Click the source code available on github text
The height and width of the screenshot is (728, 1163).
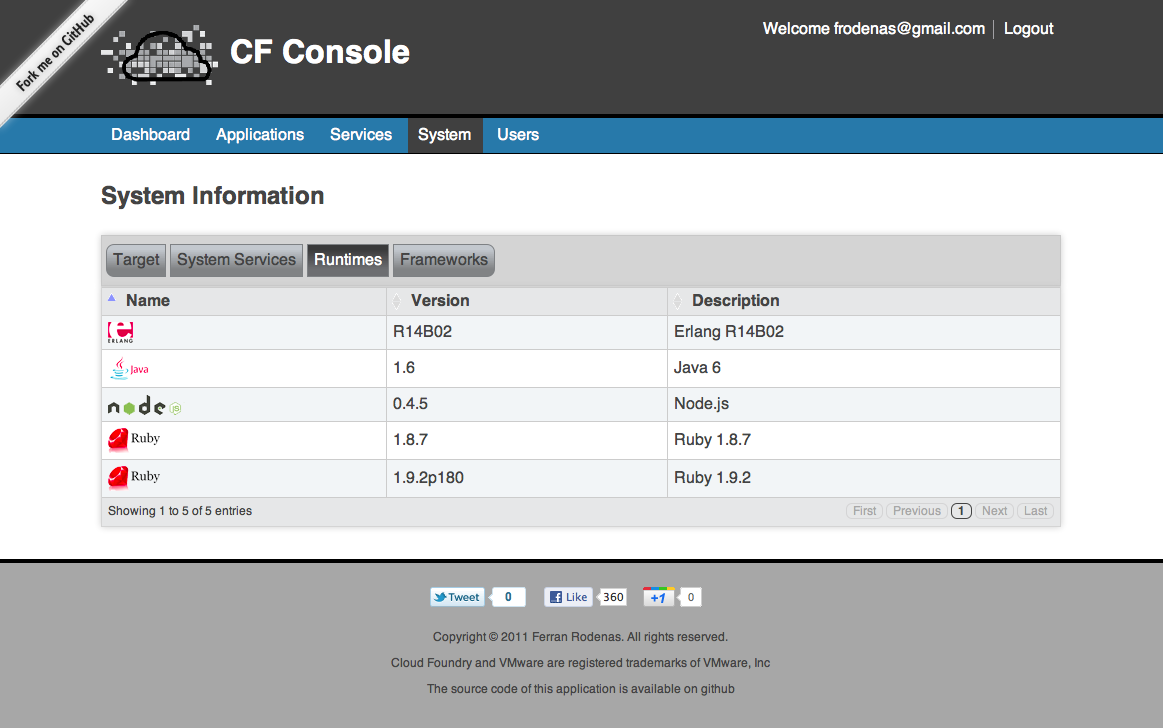point(581,689)
